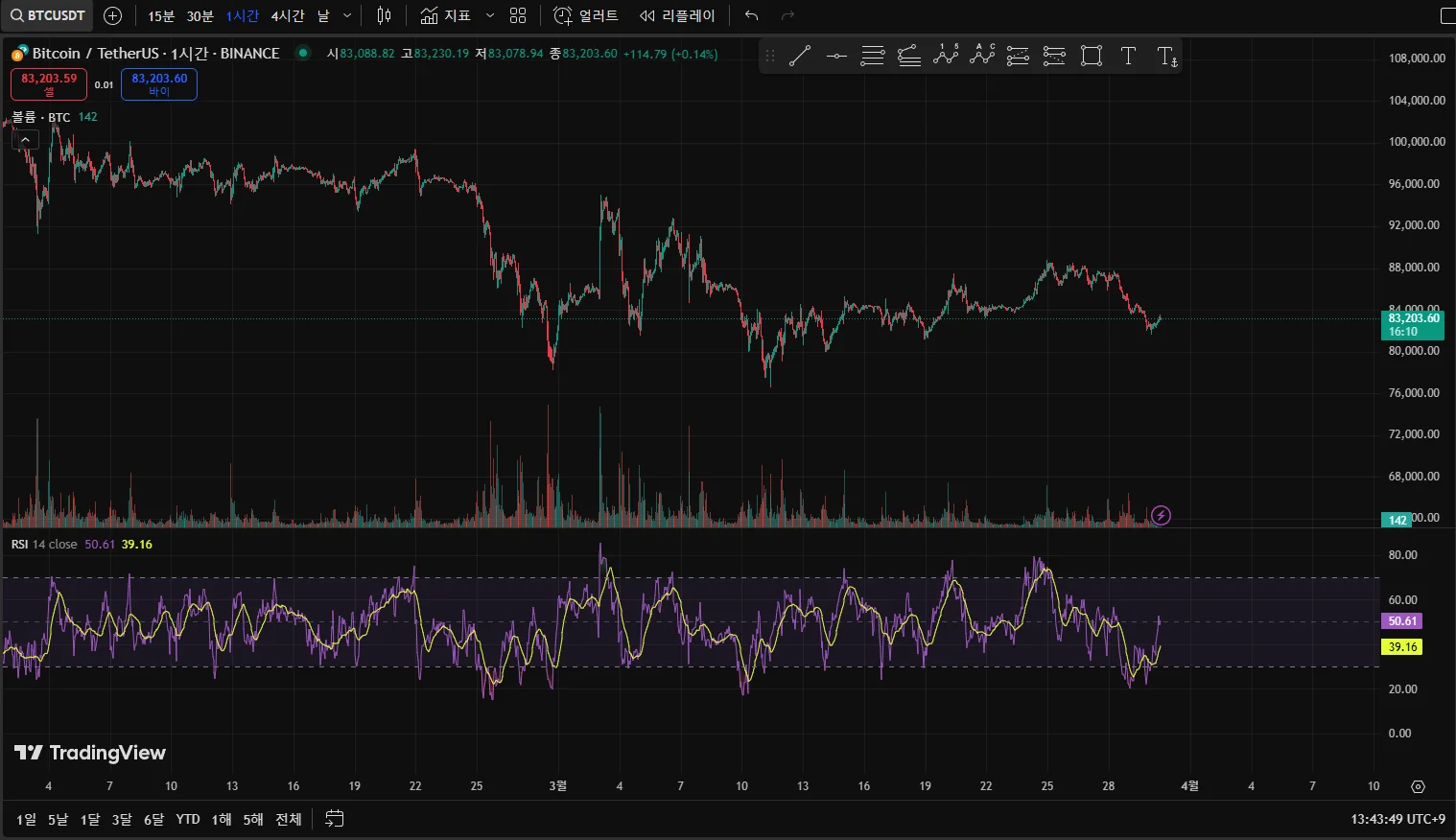Open the chart layout grid selector
1456x840 pixels.
(x=518, y=15)
